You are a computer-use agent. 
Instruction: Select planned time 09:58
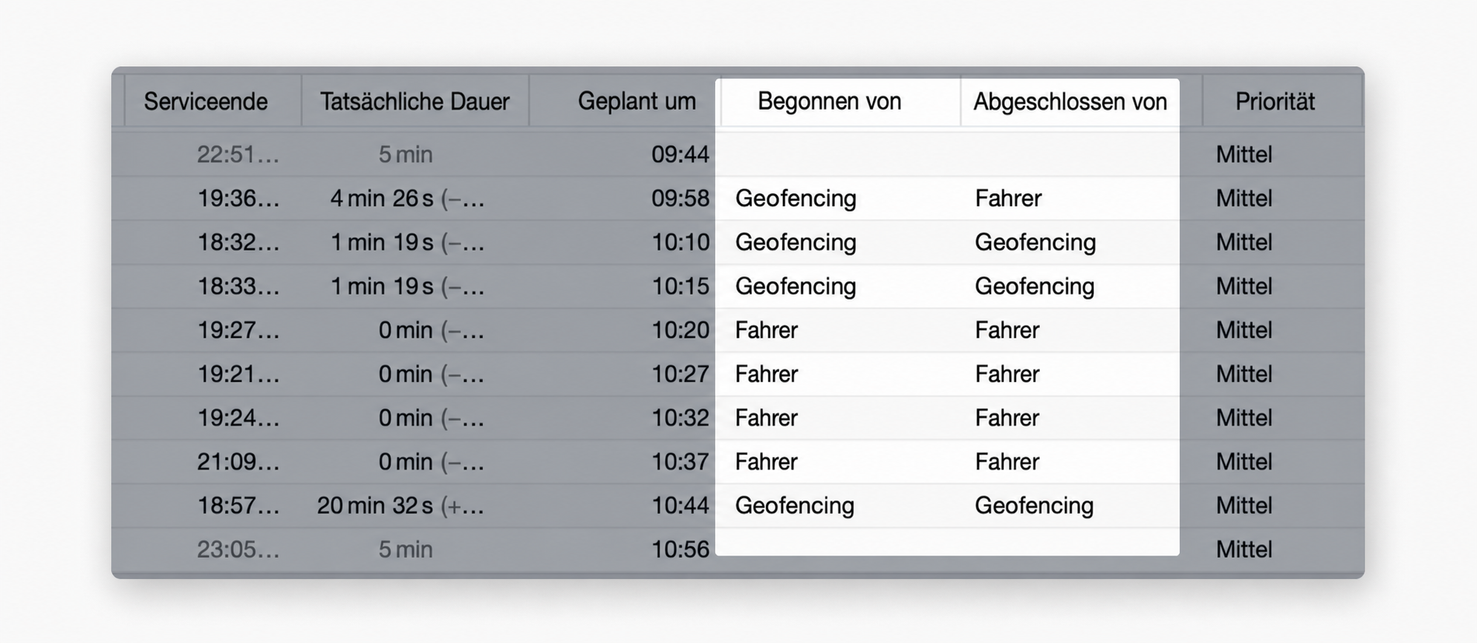[680, 198]
